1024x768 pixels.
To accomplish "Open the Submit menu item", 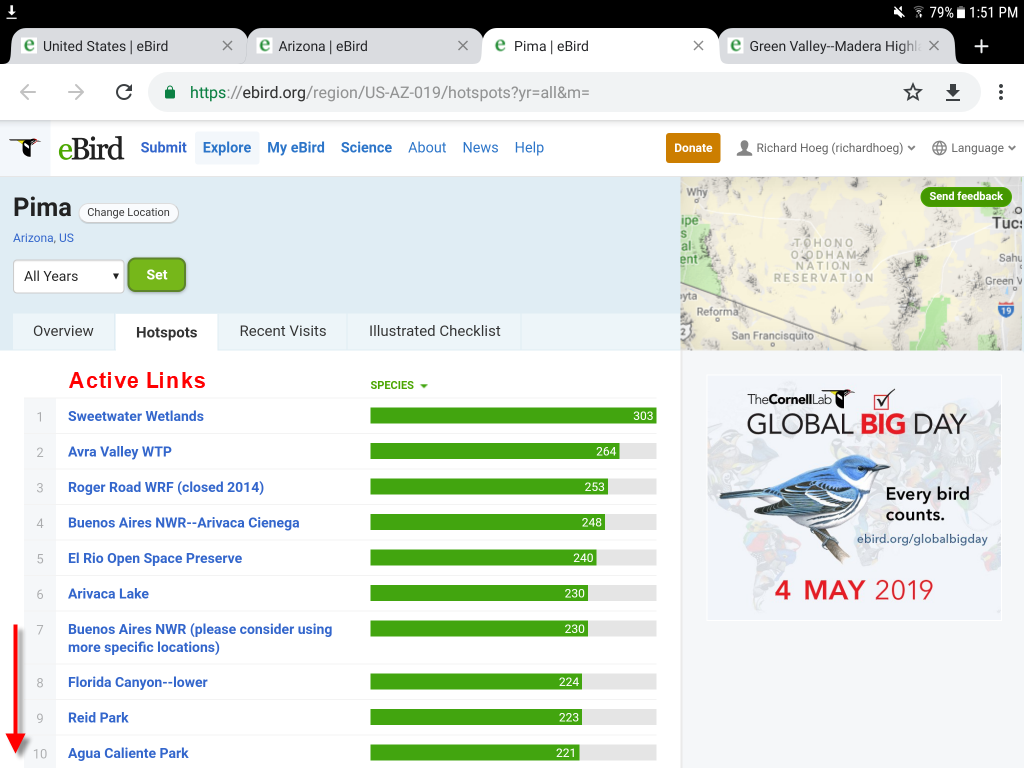I will [163, 148].
